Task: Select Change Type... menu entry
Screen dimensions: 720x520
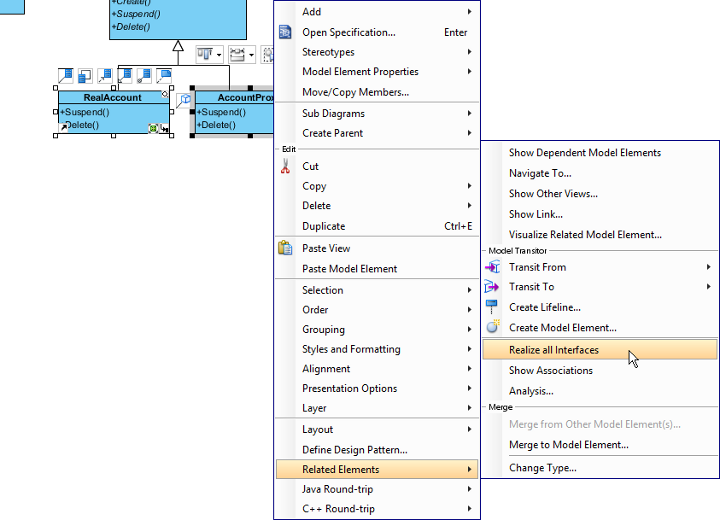Action: [600, 468]
